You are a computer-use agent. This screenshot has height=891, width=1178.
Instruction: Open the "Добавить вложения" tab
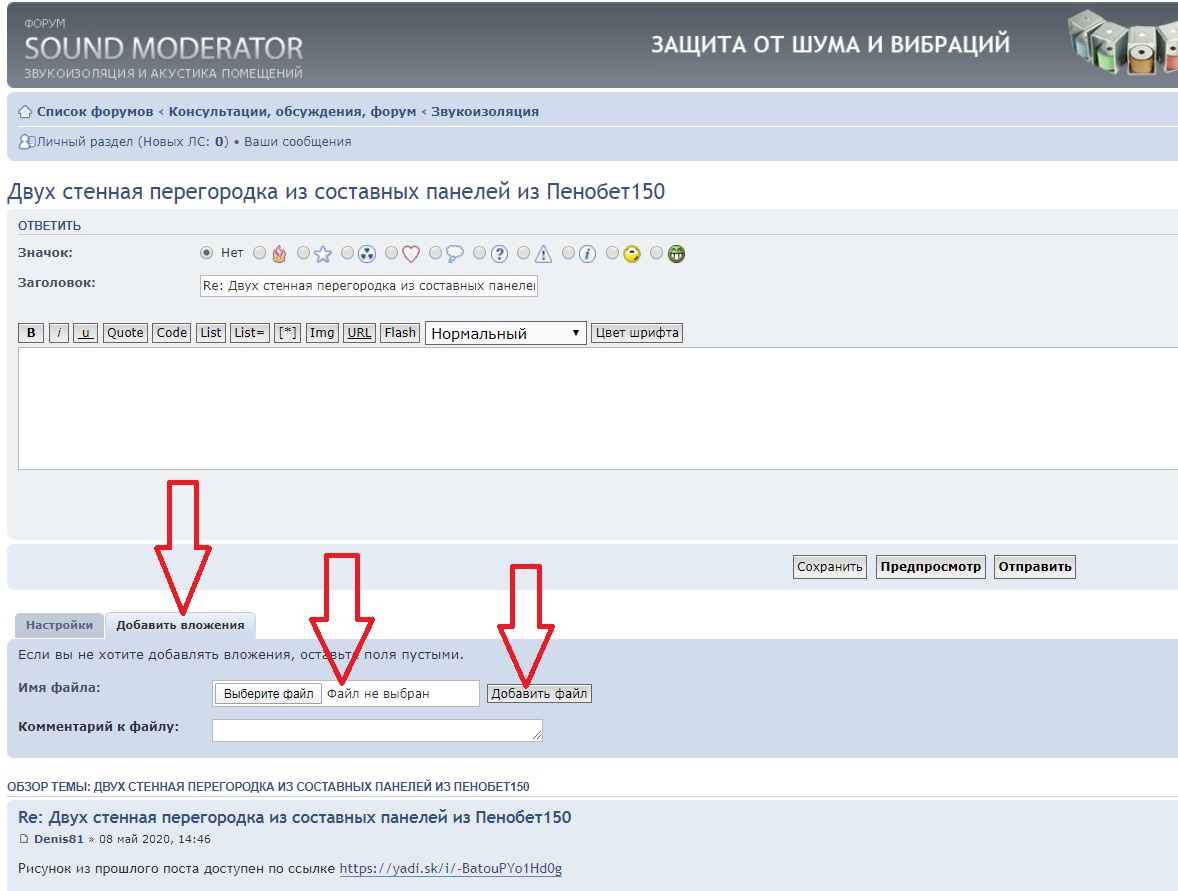point(180,625)
